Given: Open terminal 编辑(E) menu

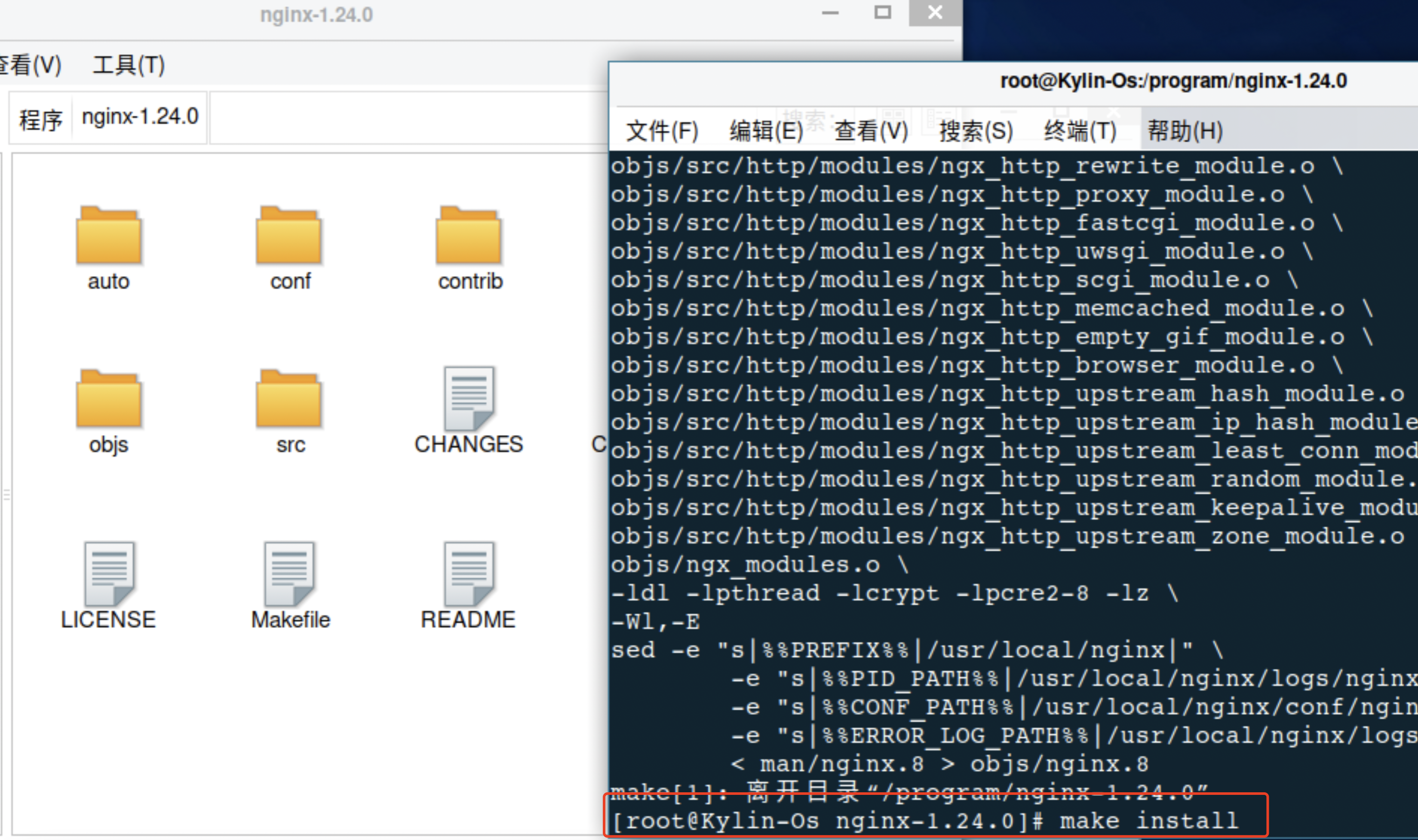Looking at the screenshot, I should click(x=766, y=131).
